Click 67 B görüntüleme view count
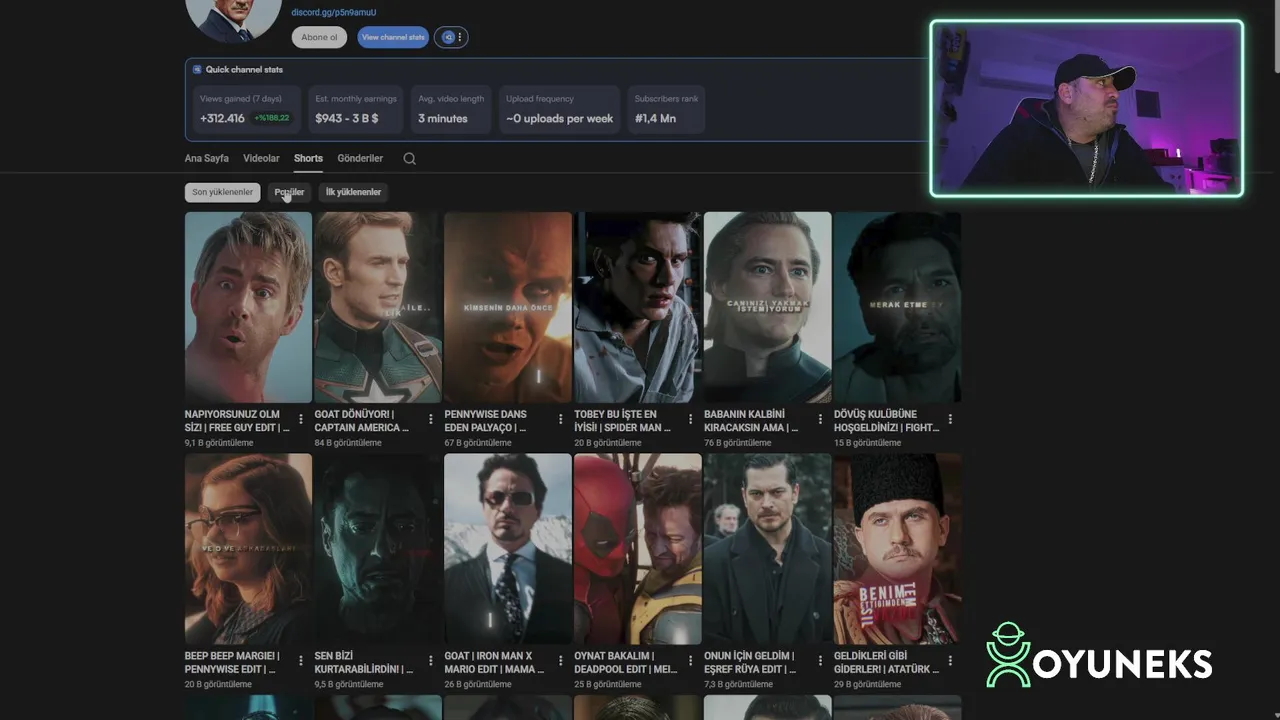 coord(478,443)
